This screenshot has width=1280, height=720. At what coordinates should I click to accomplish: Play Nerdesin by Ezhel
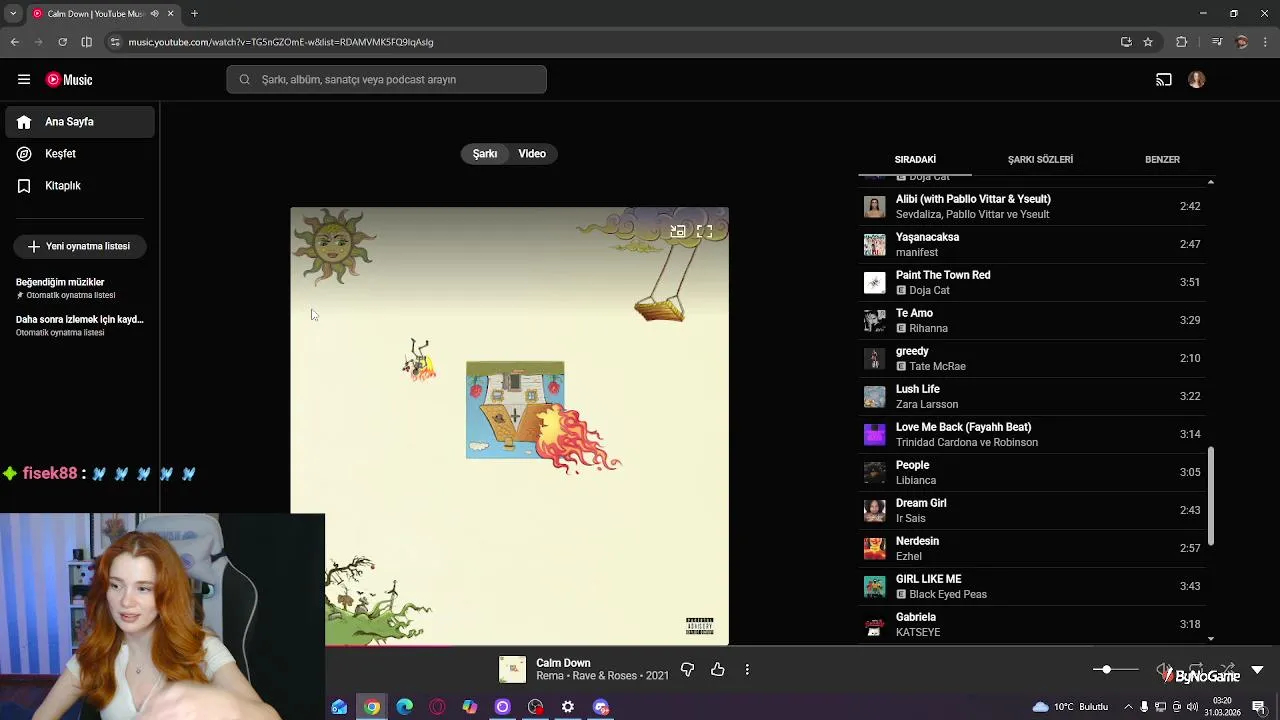[x=1032, y=548]
